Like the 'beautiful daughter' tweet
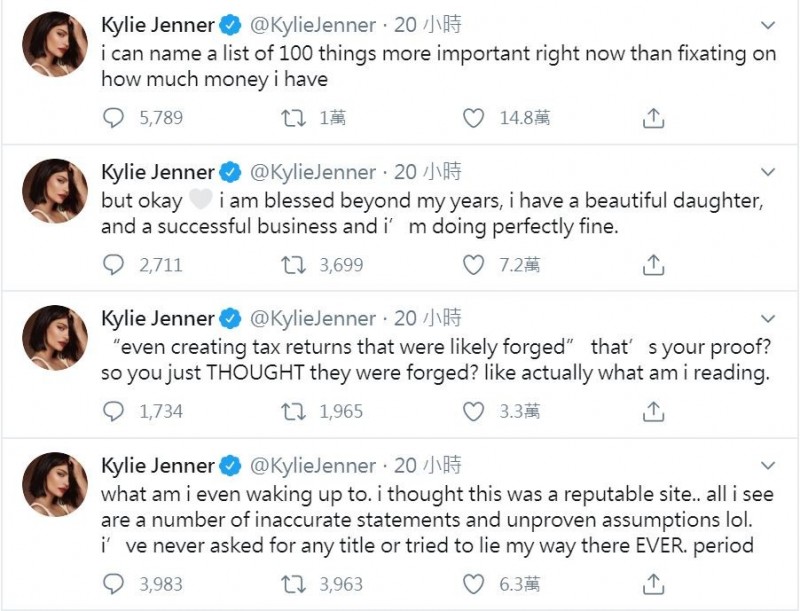Image resolution: width=800 pixels, height=611 pixels. 473,265
